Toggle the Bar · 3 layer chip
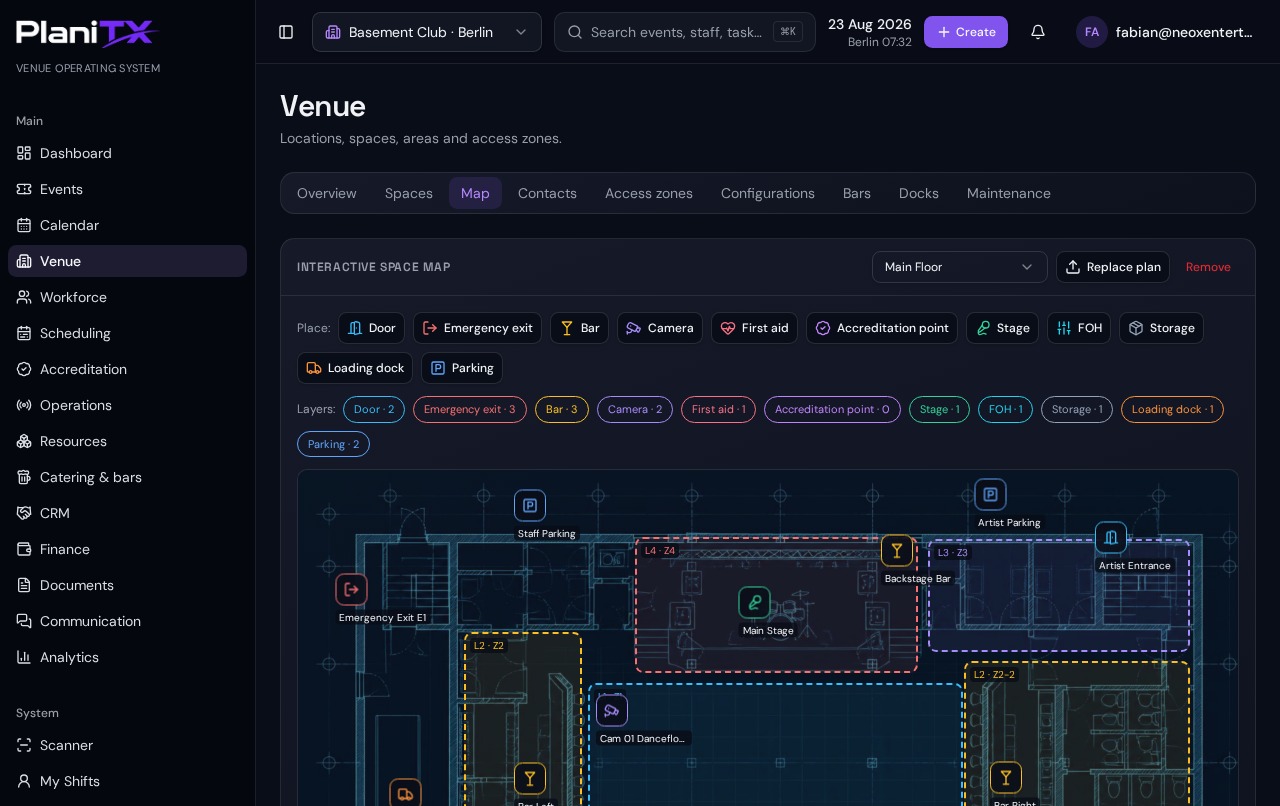This screenshot has height=806, width=1280. pos(562,409)
